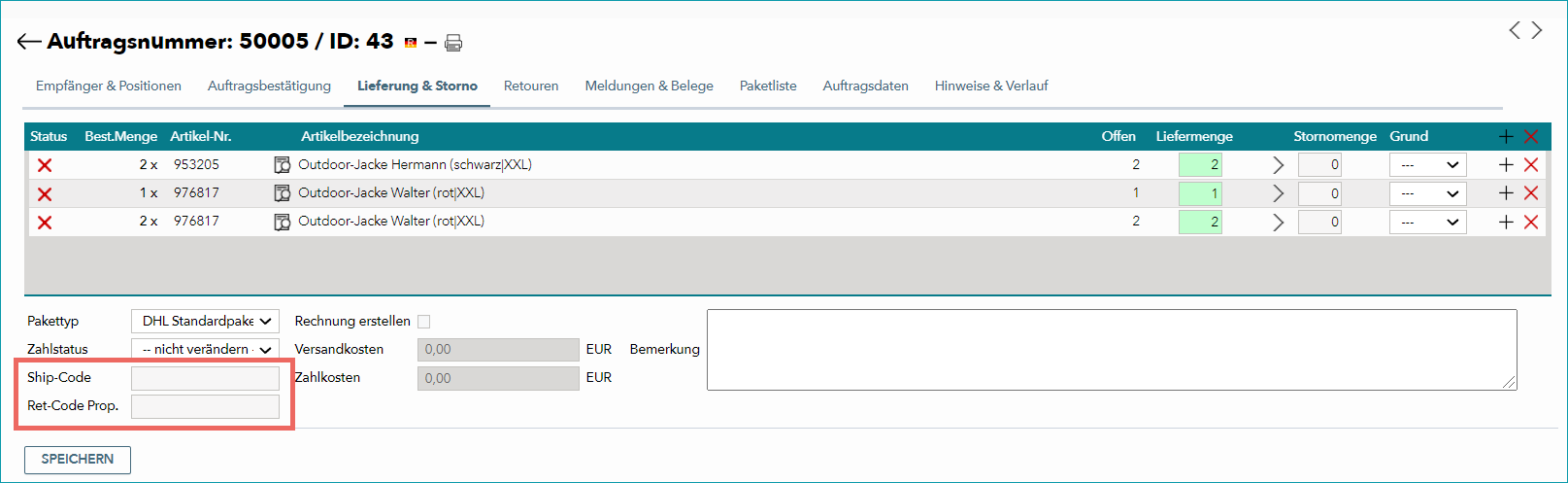Open Grund dropdown in Walter 2 x row
Image resolution: width=1568 pixels, height=483 pixels.
1427,222
